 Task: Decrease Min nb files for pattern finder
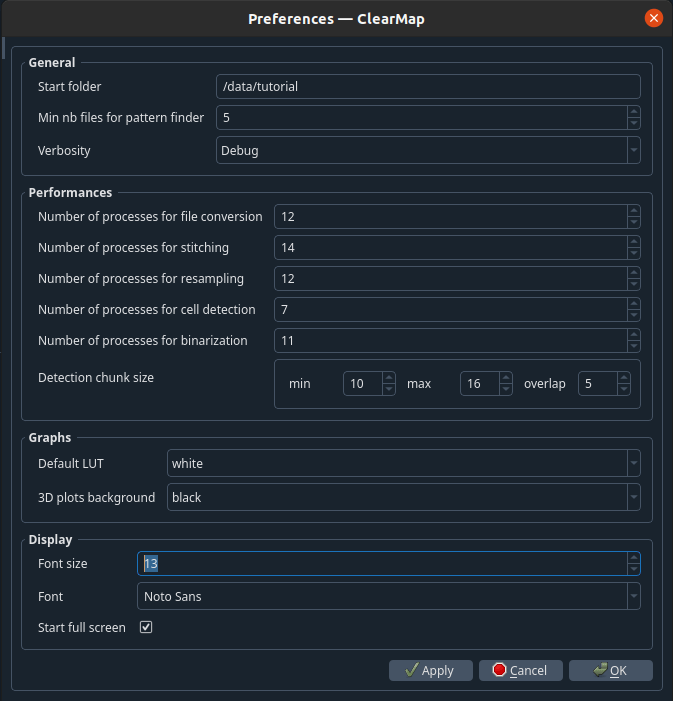(634, 123)
